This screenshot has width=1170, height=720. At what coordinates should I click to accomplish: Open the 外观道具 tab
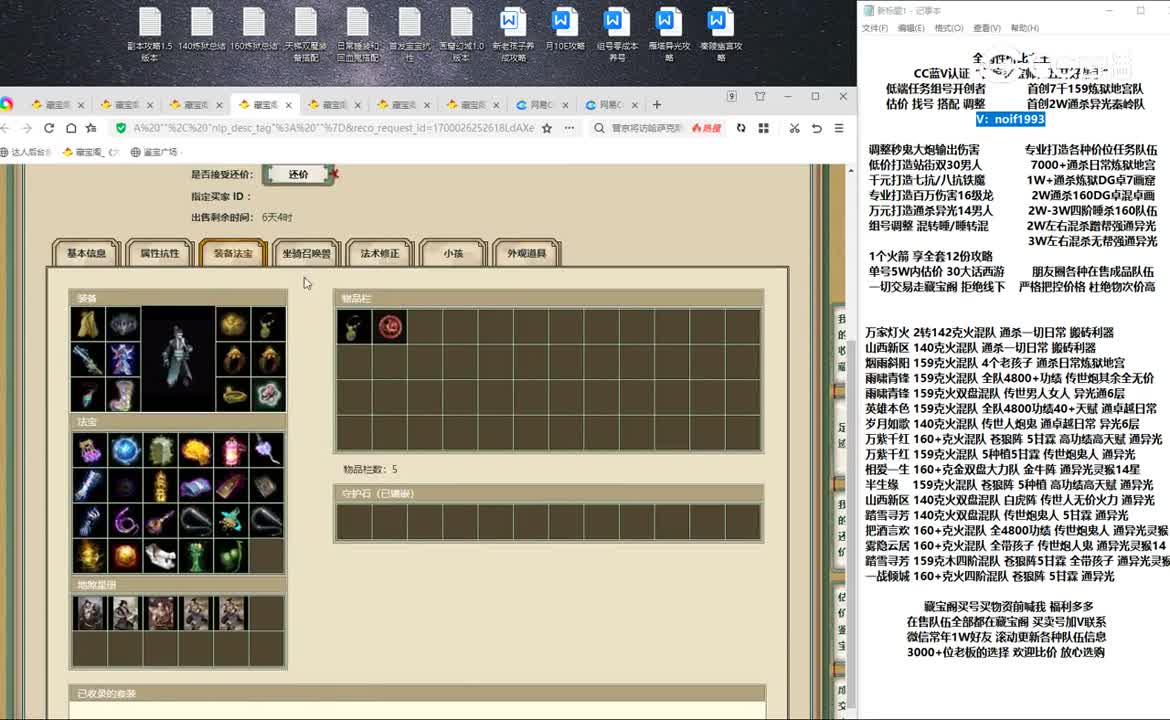coord(526,253)
